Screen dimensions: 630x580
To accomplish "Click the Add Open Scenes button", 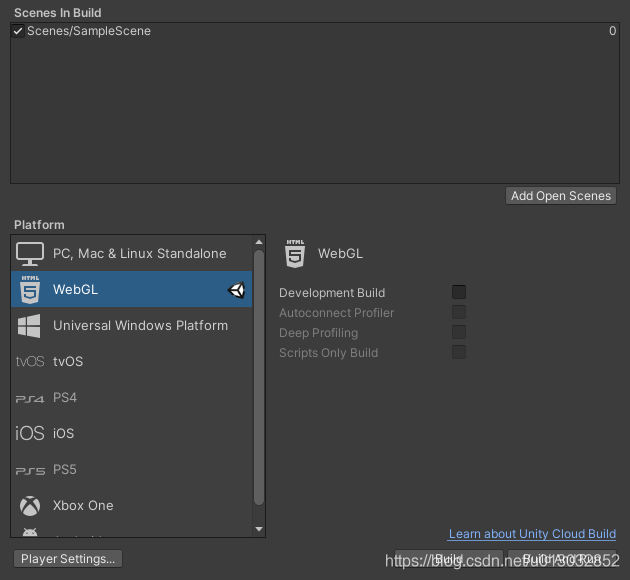I will (561, 196).
